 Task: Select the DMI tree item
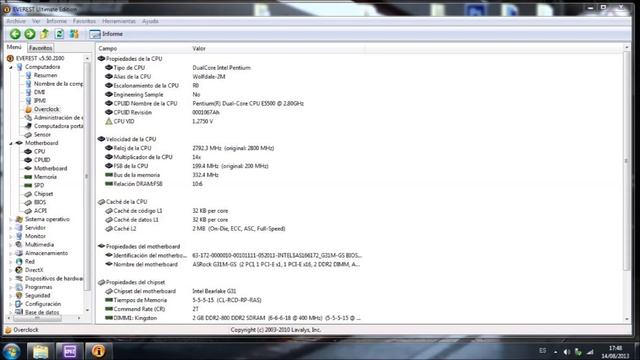(x=39, y=92)
